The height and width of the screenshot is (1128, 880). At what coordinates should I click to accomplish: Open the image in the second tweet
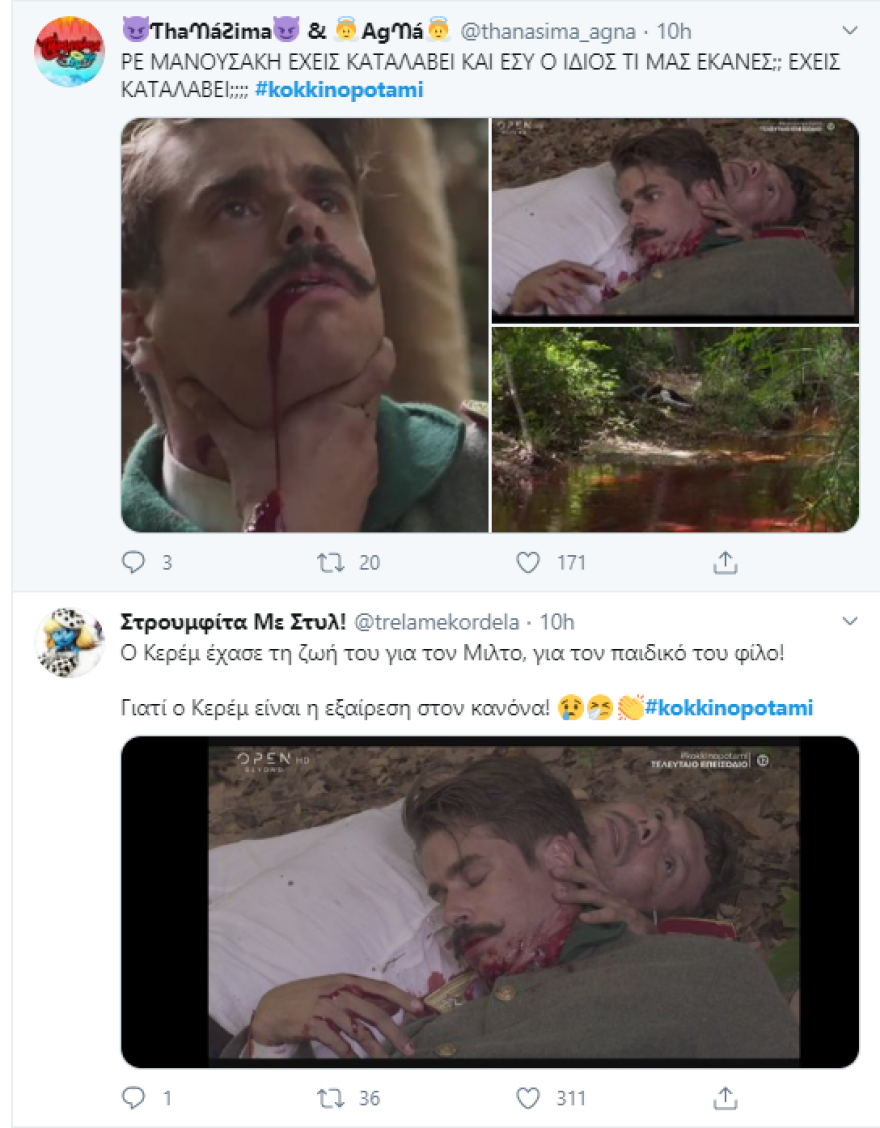tap(490, 902)
